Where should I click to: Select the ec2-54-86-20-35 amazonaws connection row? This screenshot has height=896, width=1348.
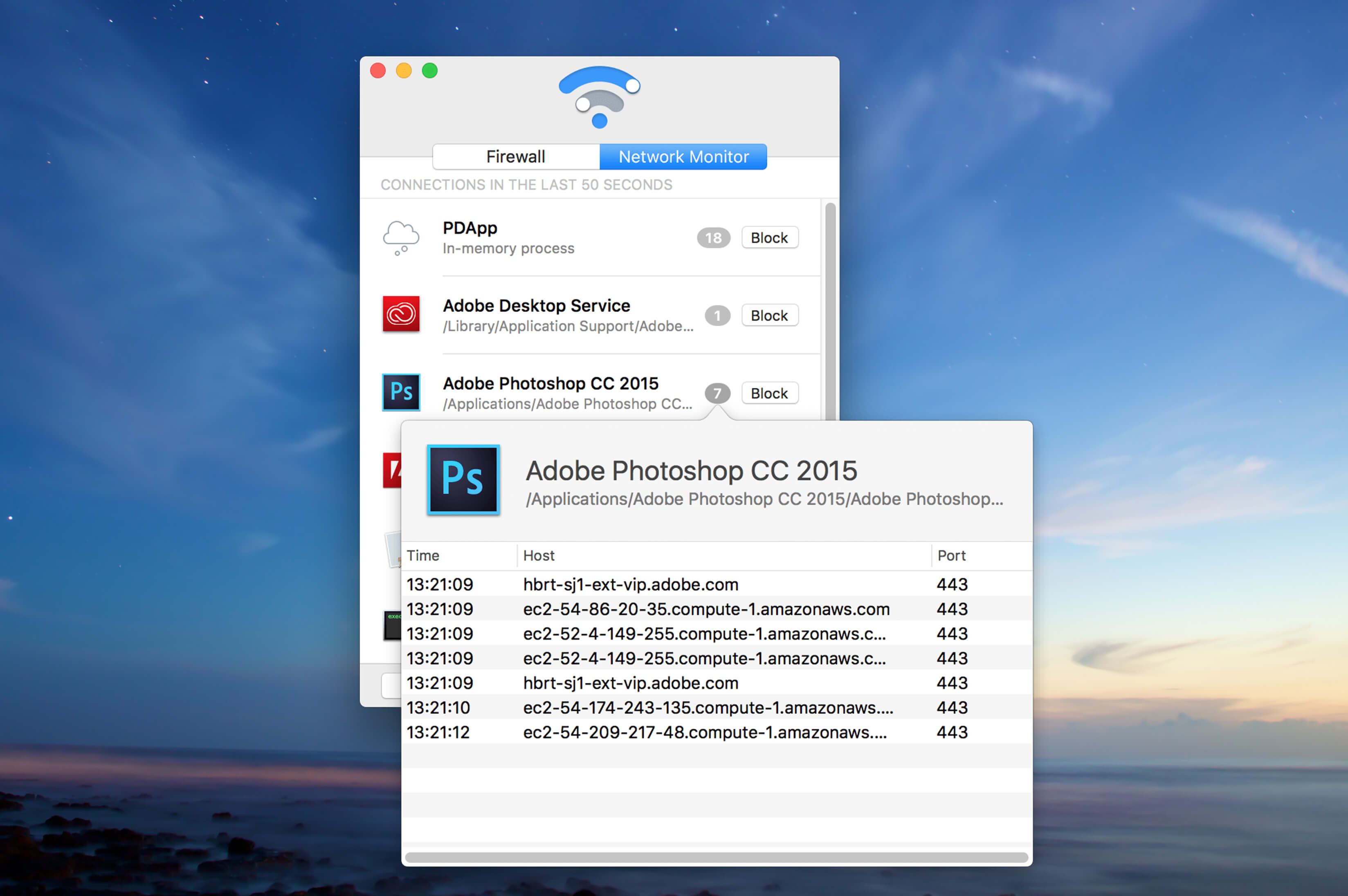pyautogui.click(x=717, y=609)
